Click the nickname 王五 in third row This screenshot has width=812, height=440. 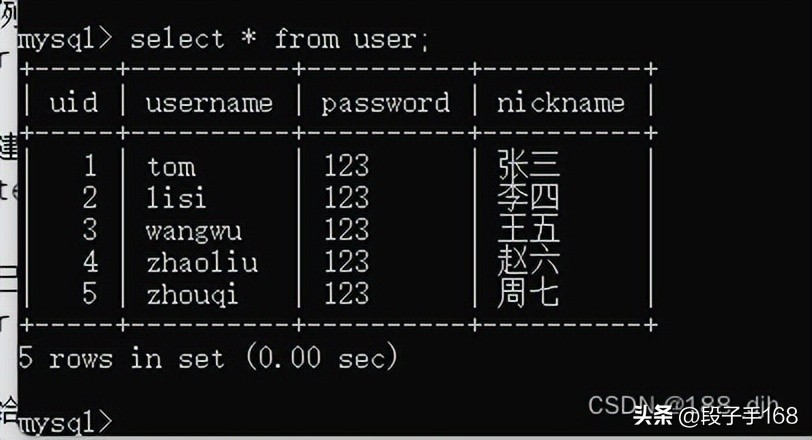pos(528,228)
